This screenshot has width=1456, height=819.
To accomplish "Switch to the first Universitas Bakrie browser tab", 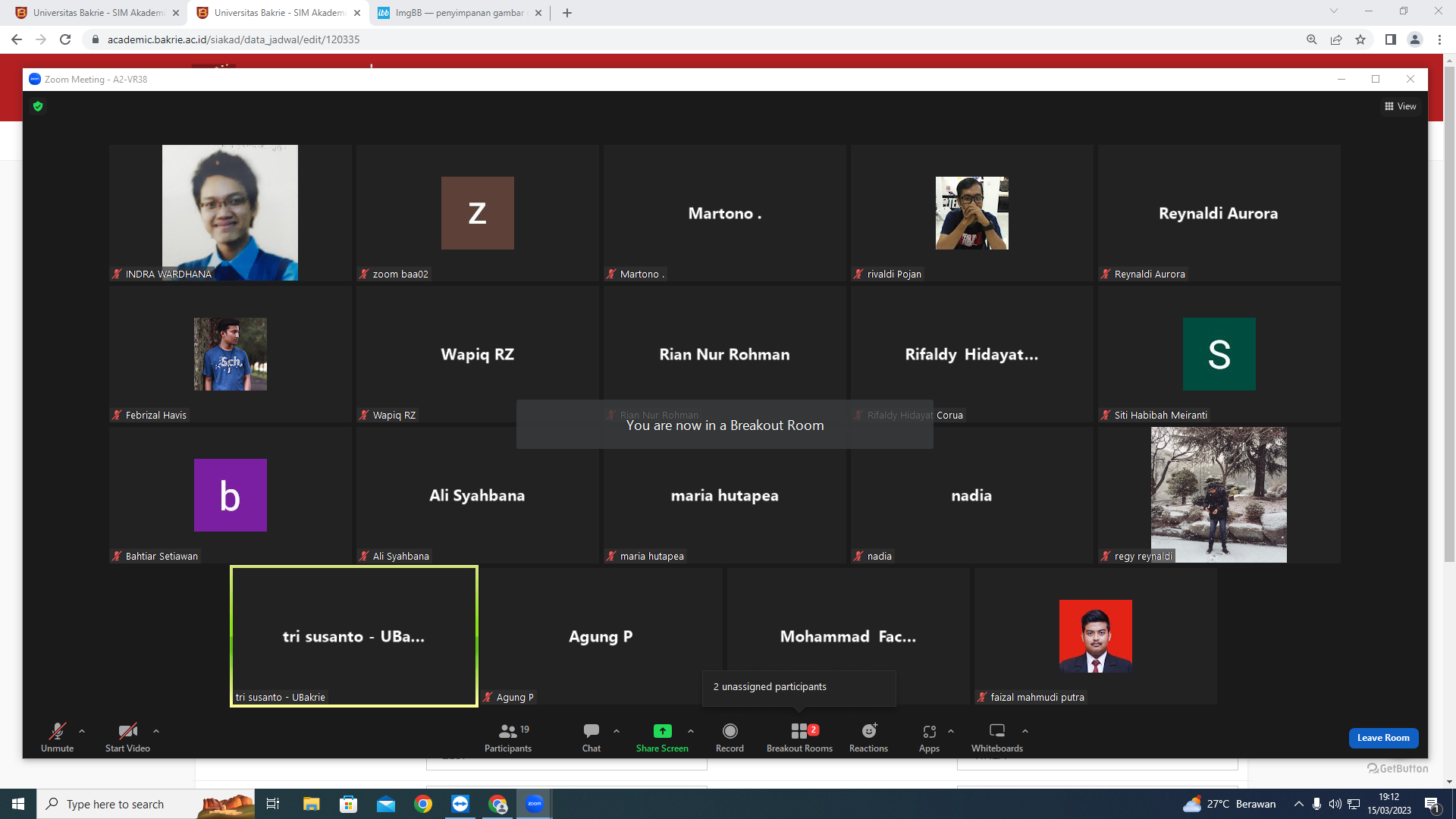I will [97, 13].
